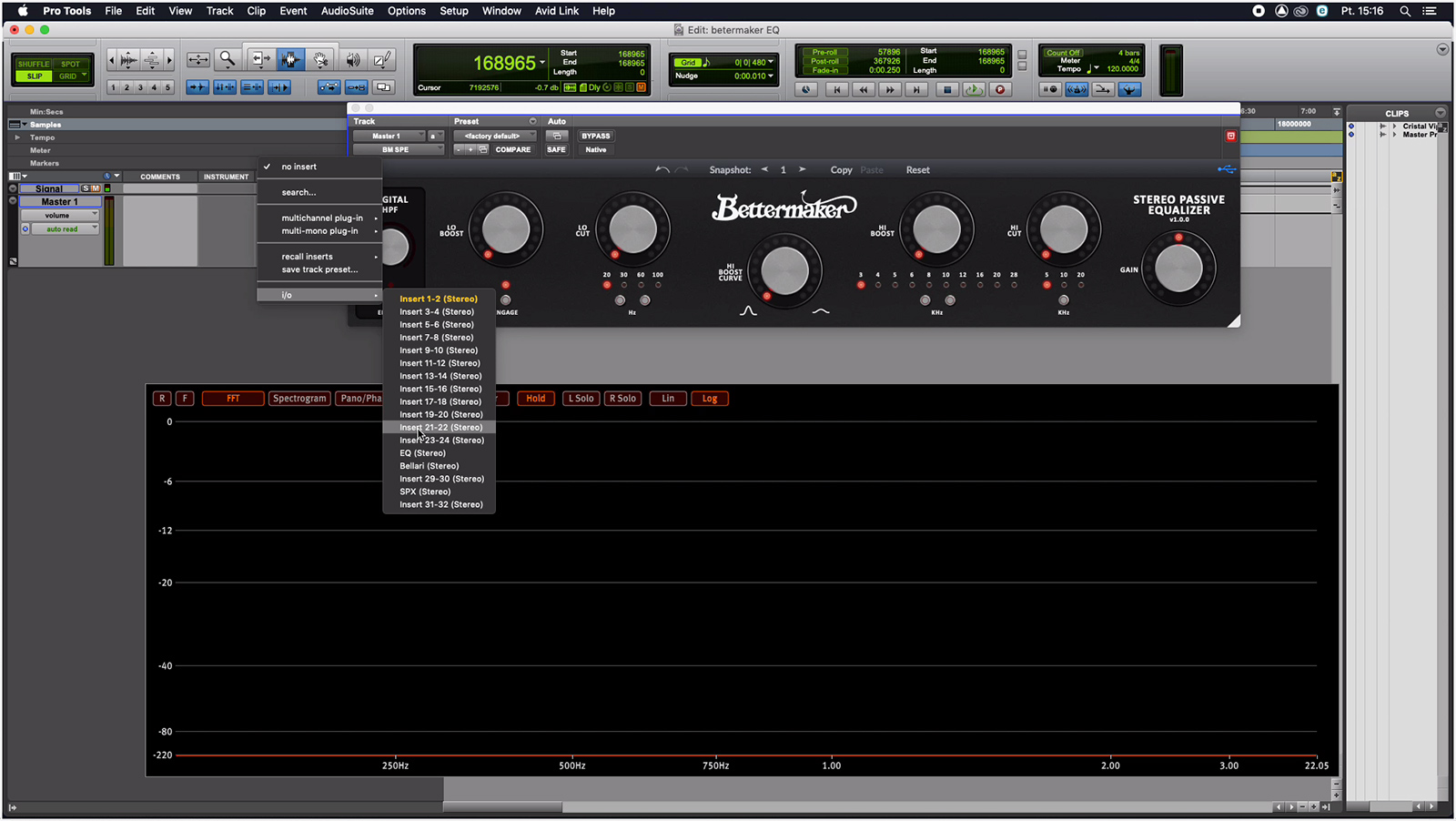This screenshot has height=821, width=1456.
Task: Choose Insert 21-22 (Stereo) from list
Action: pos(440,427)
